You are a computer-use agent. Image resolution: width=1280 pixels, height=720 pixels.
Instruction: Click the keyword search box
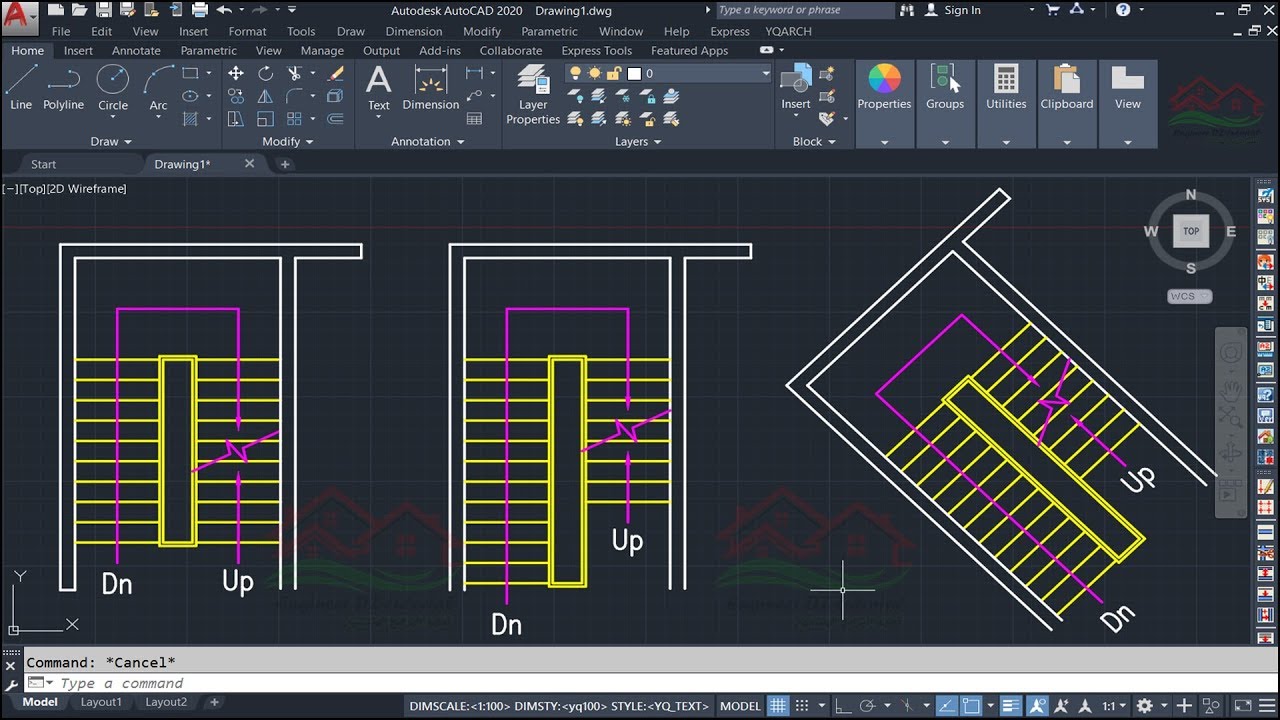(805, 10)
